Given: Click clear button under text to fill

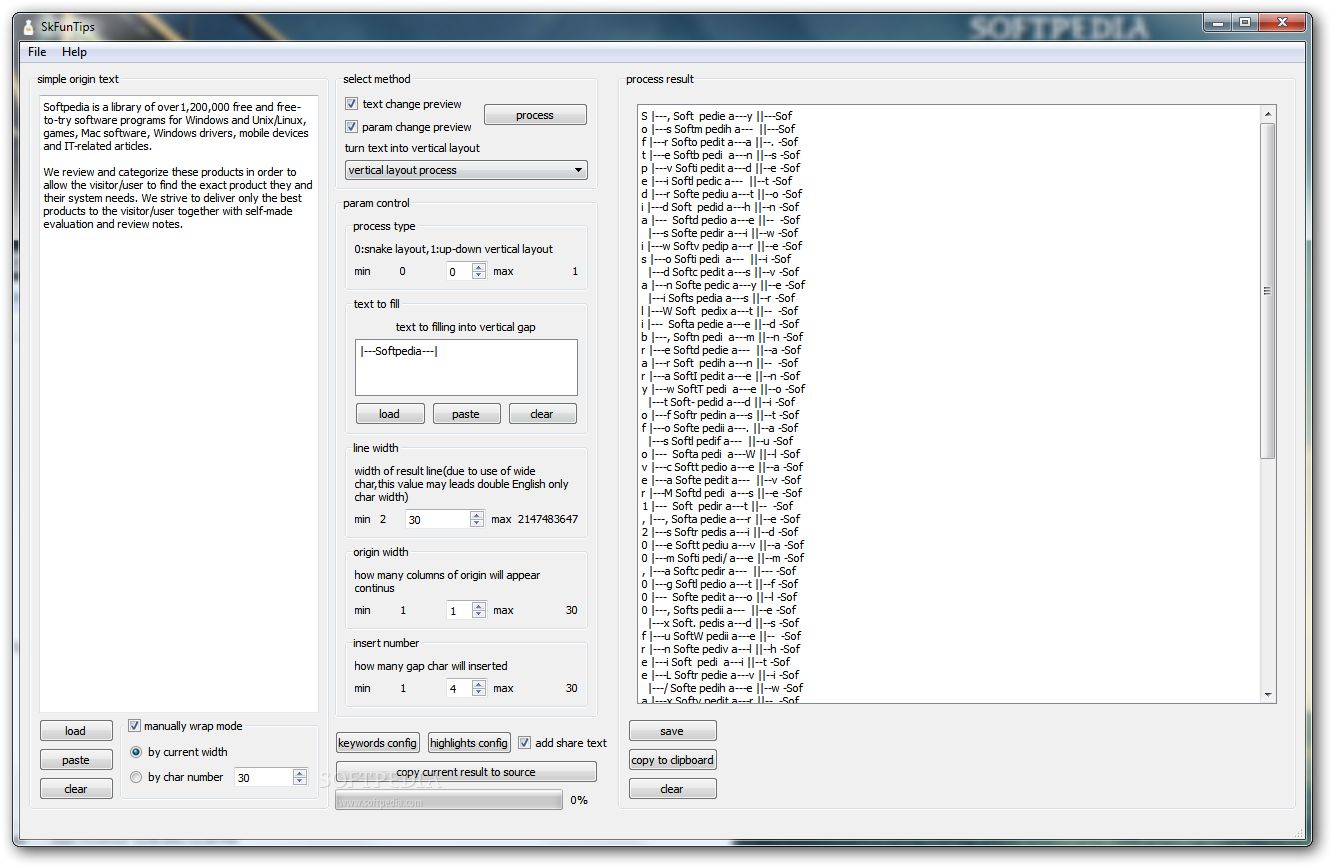Looking at the screenshot, I should pos(542,414).
